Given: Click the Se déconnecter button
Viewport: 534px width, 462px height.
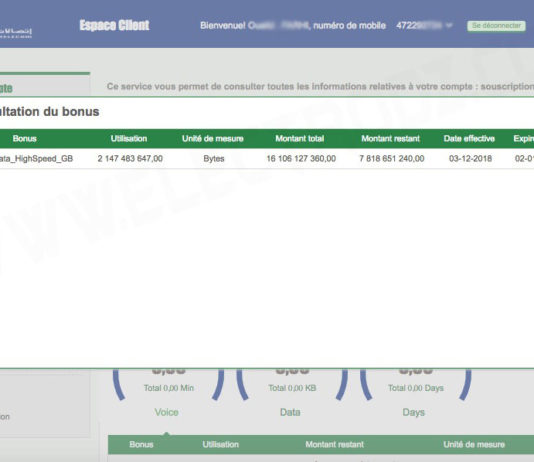Looking at the screenshot, I should [x=496, y=26].
